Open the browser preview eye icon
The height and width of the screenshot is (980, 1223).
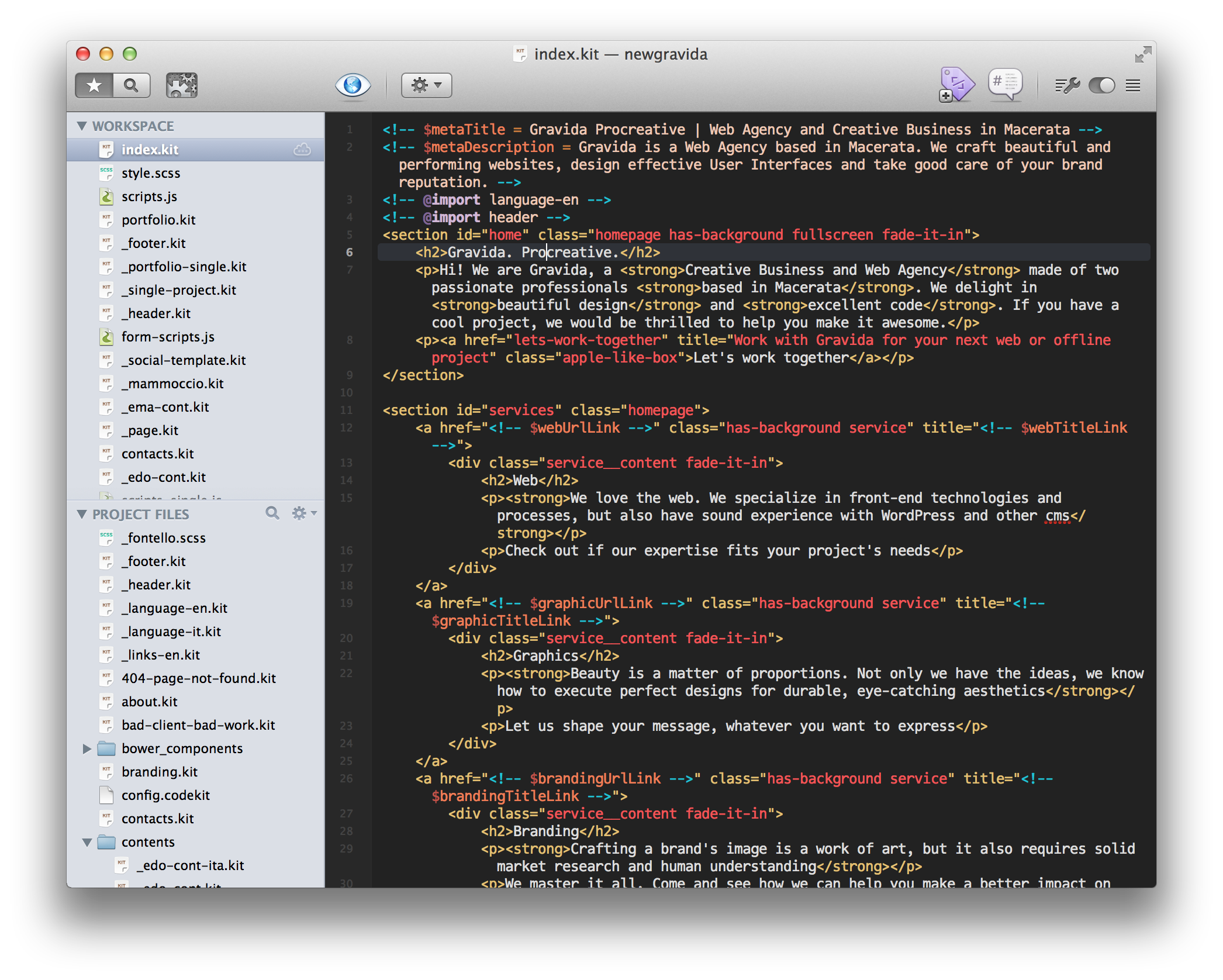(353, 85)
